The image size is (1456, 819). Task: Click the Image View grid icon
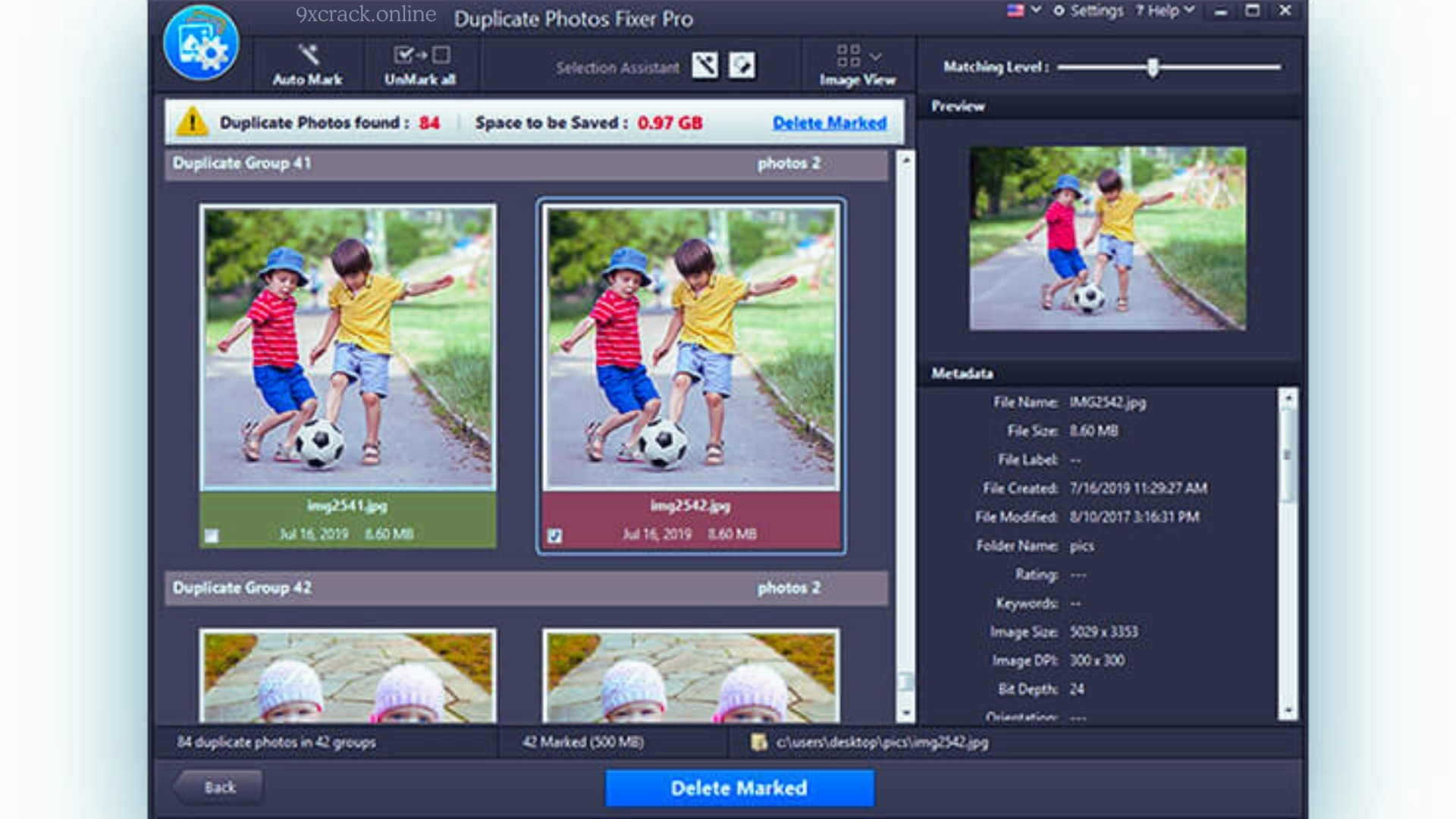[849, 55]
